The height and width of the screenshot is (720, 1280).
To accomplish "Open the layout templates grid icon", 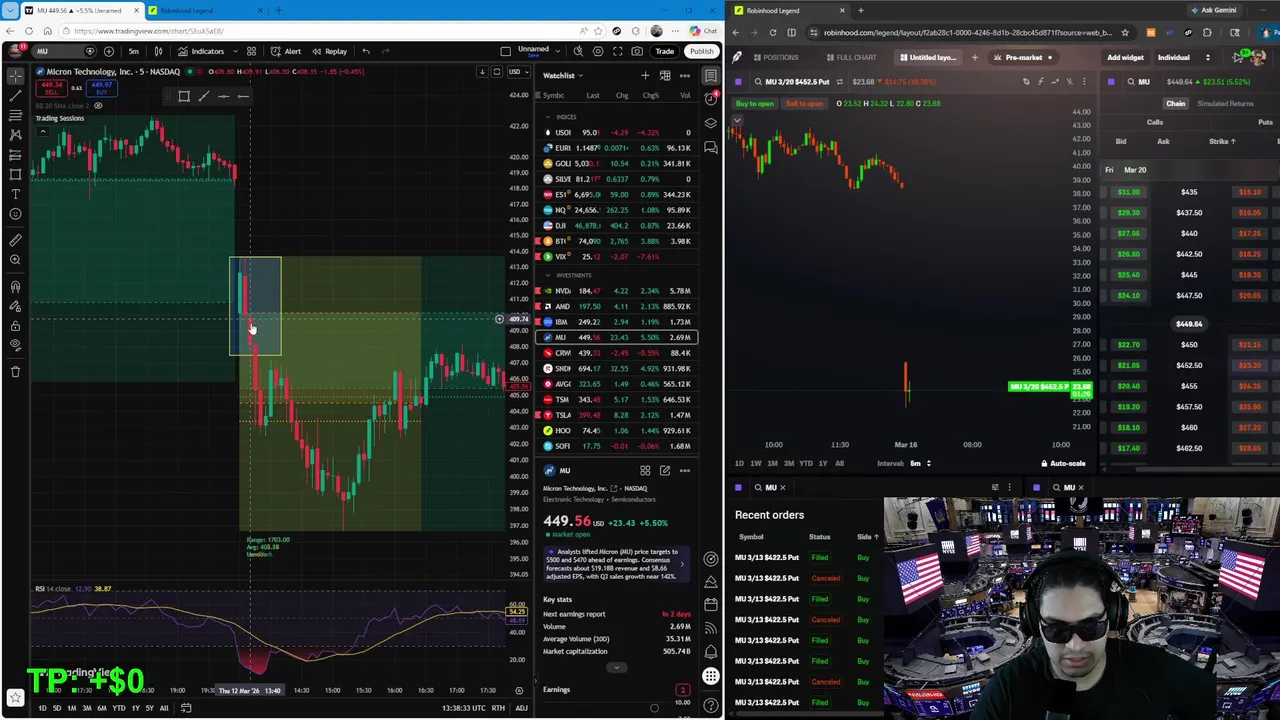I will pos(251,51).
